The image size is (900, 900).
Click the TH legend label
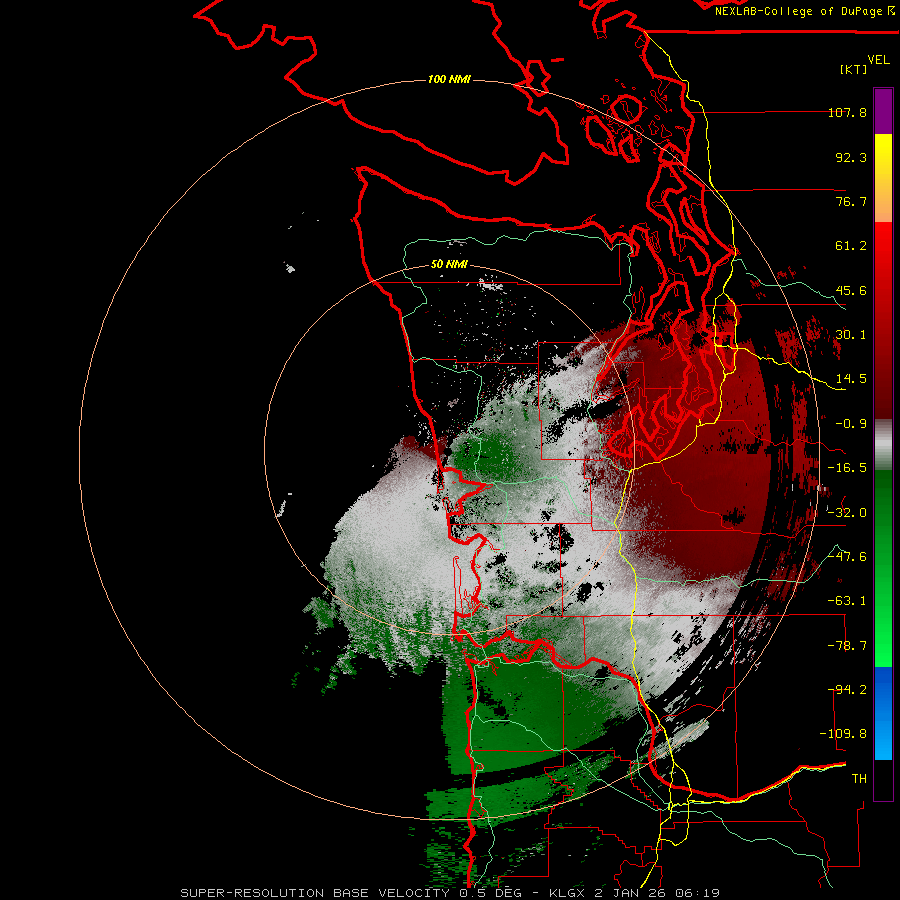click(859, 779)
